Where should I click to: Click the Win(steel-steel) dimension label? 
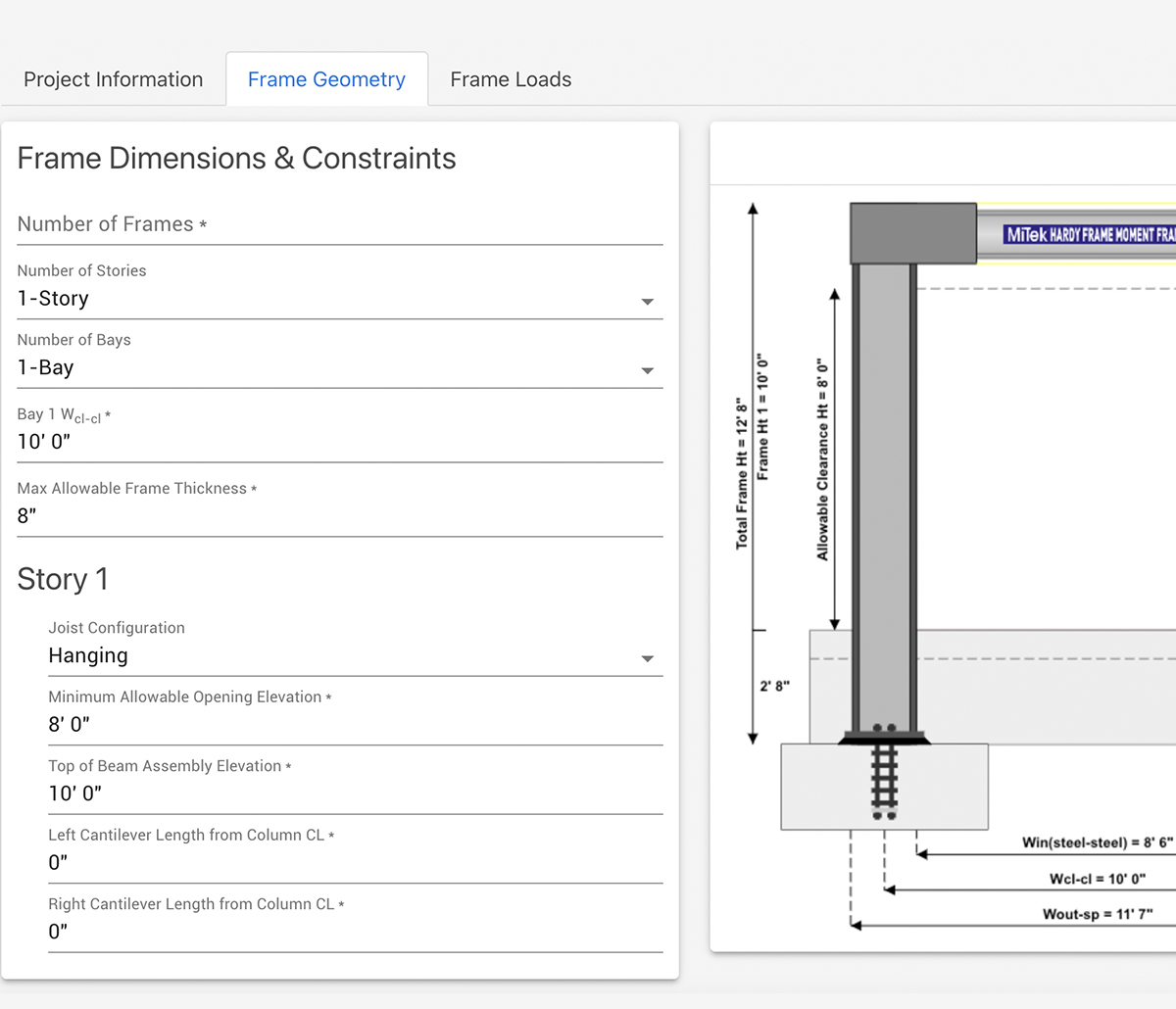[x=1097, y=842]
